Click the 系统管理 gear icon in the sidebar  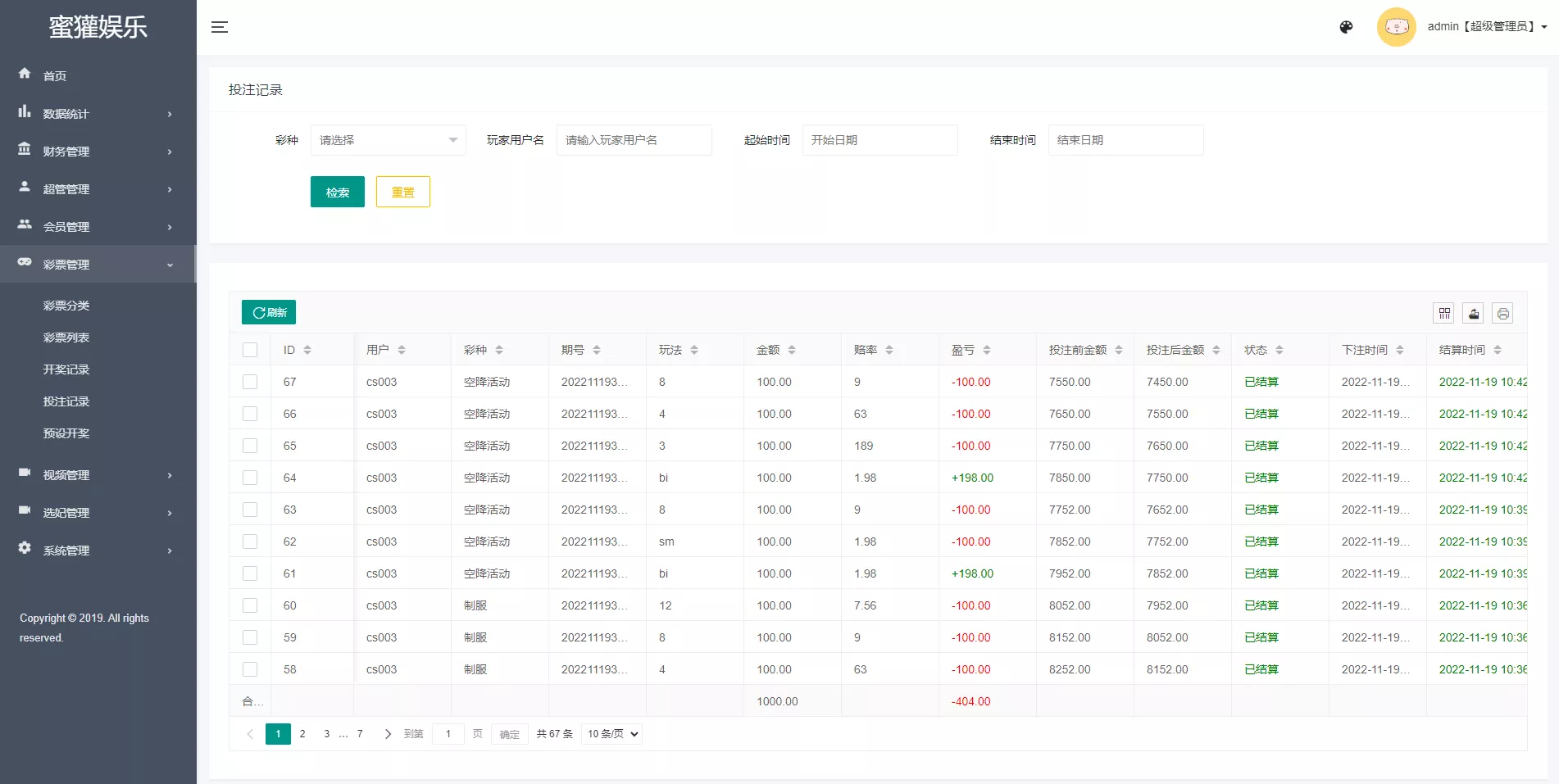tap(25, 549)
